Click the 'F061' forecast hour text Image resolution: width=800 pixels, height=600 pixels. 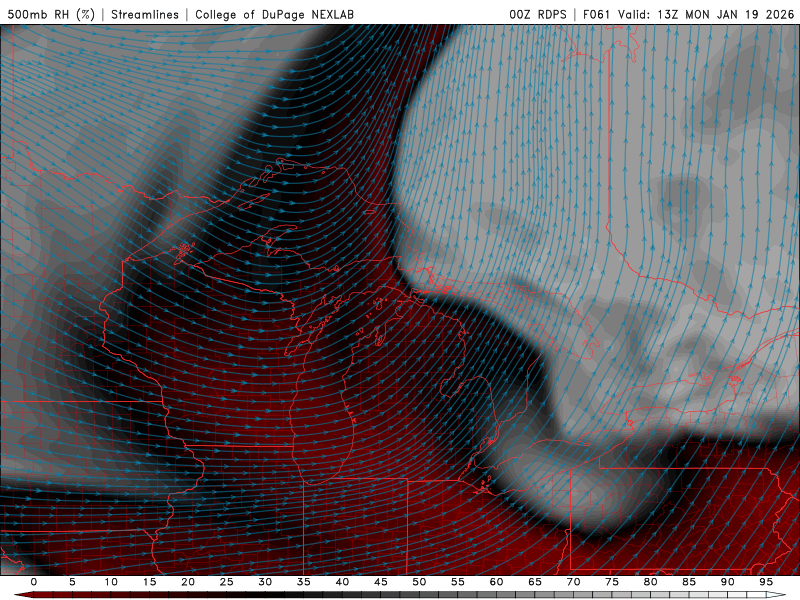[596, 14]
